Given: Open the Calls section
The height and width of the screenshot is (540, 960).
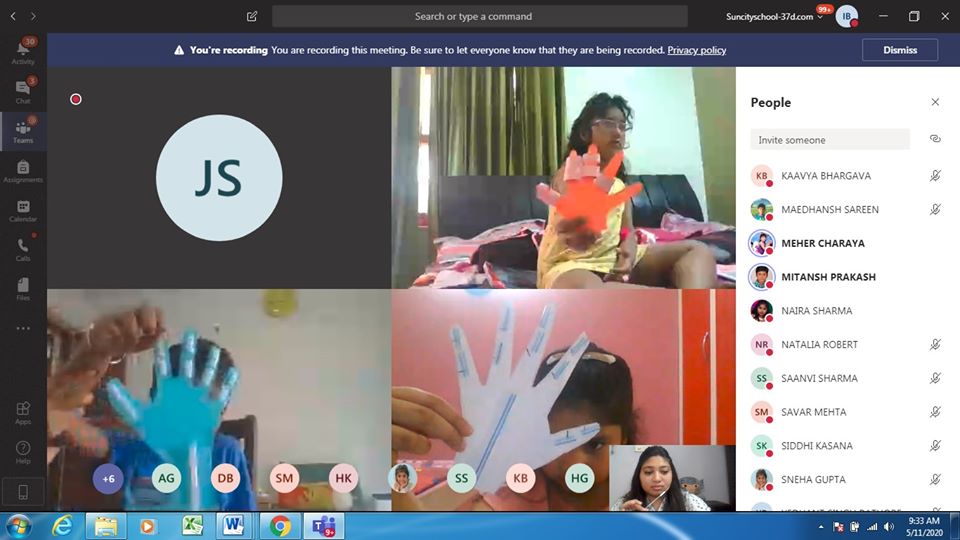Looking at the screenshot, I should coord(23,249).
